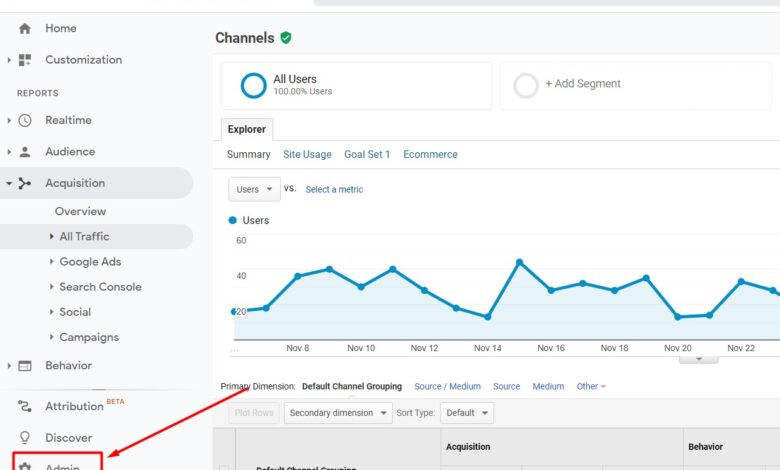Click the Select a metric link
Viewport: 780px width, 470px height.
[x=334, y=189]
